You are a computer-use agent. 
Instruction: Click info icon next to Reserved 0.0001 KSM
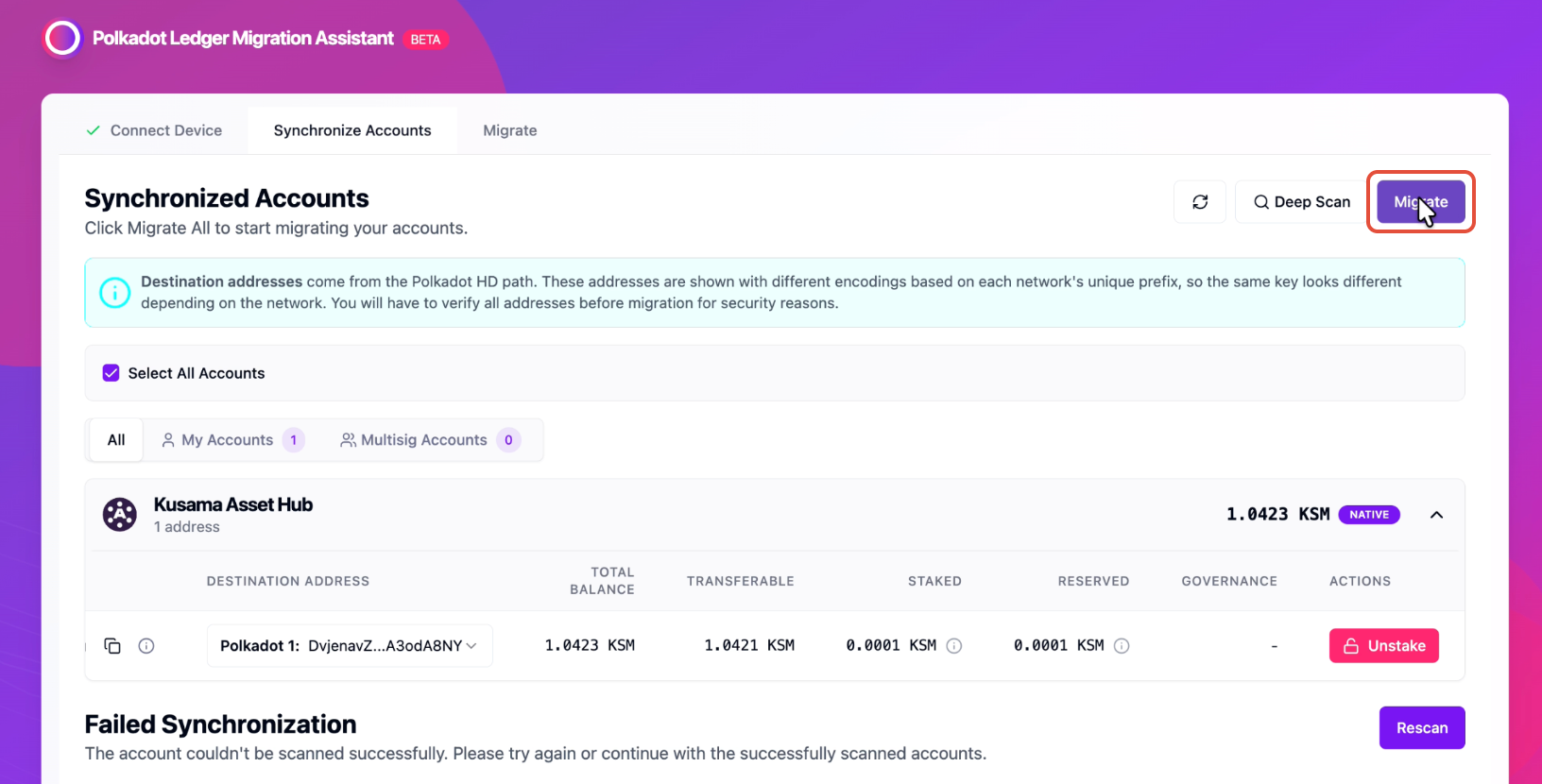(x=1122, y=646)
